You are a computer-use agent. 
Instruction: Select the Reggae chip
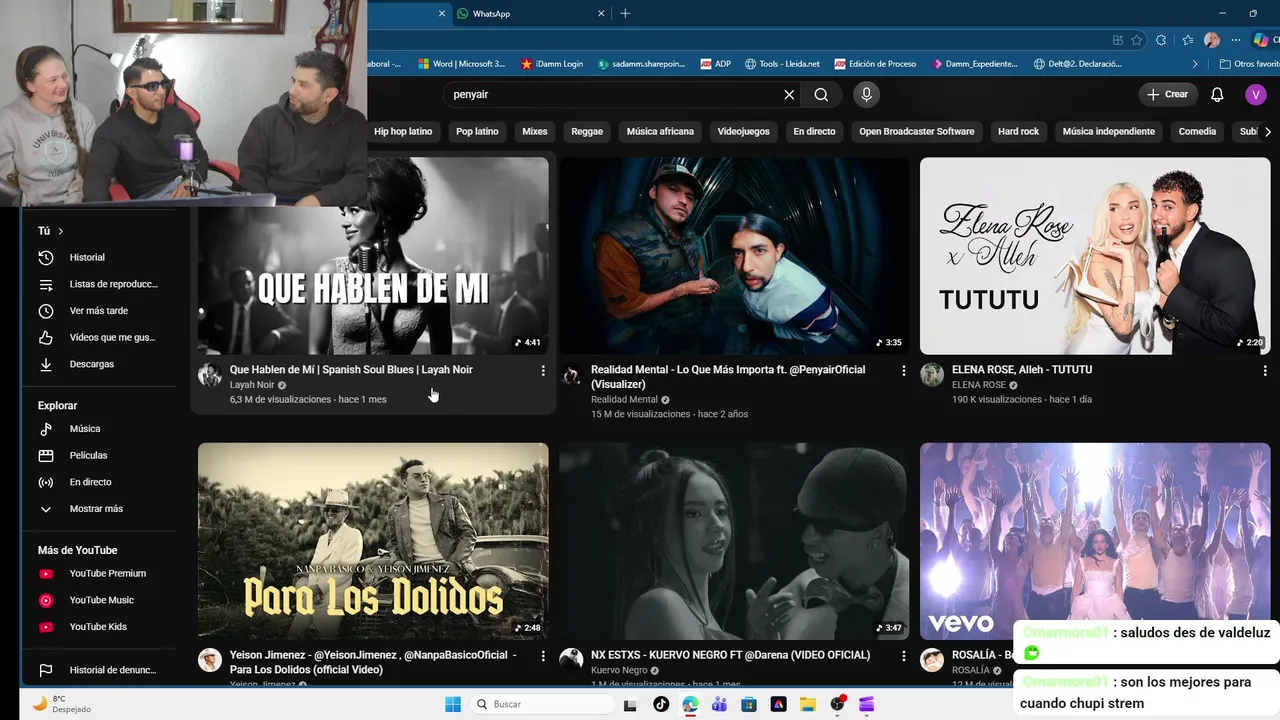[x=587, y=131]
